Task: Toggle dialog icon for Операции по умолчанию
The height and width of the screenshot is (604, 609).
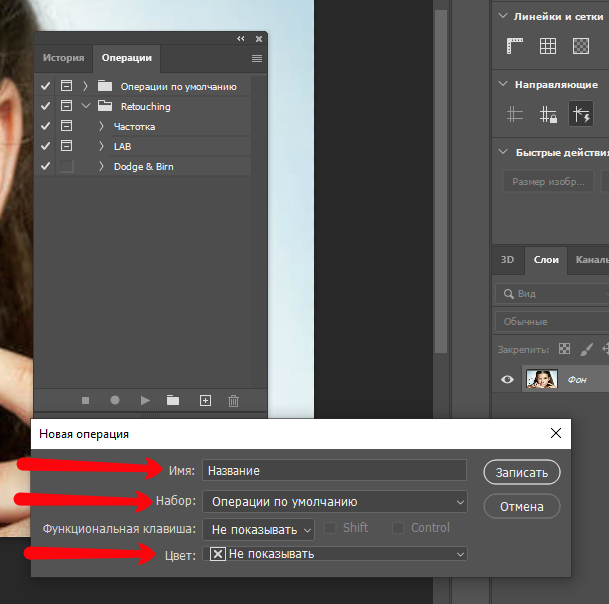Action: pyautogui.click(x=66, y=85)
